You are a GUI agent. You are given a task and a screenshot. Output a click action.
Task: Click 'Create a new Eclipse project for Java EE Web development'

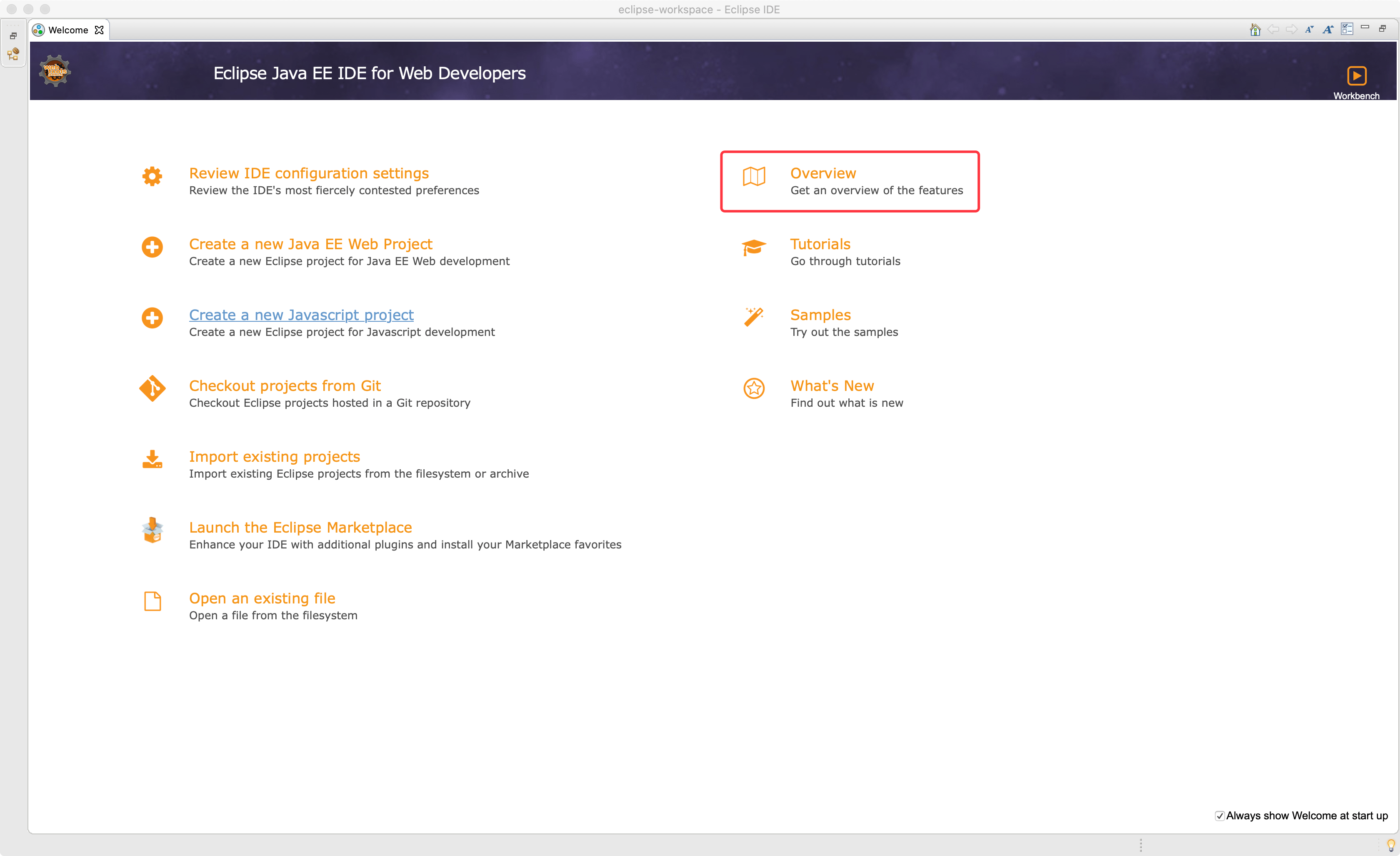(350, 261)
